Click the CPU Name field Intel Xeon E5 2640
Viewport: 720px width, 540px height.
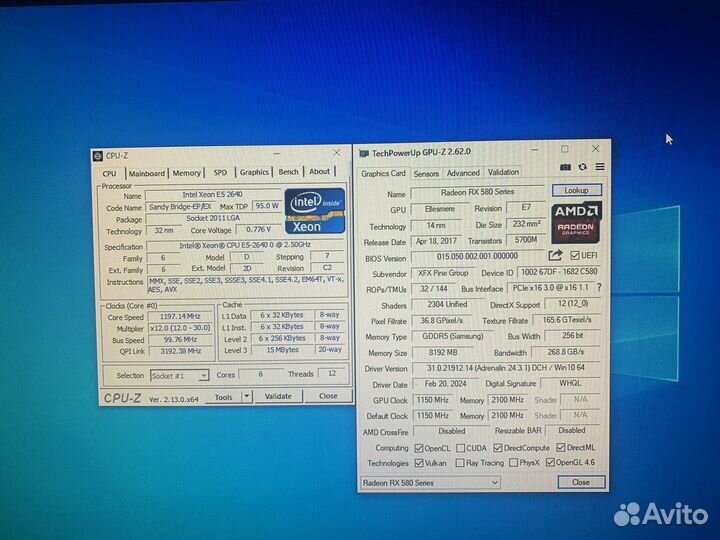(x=213, y=195)
